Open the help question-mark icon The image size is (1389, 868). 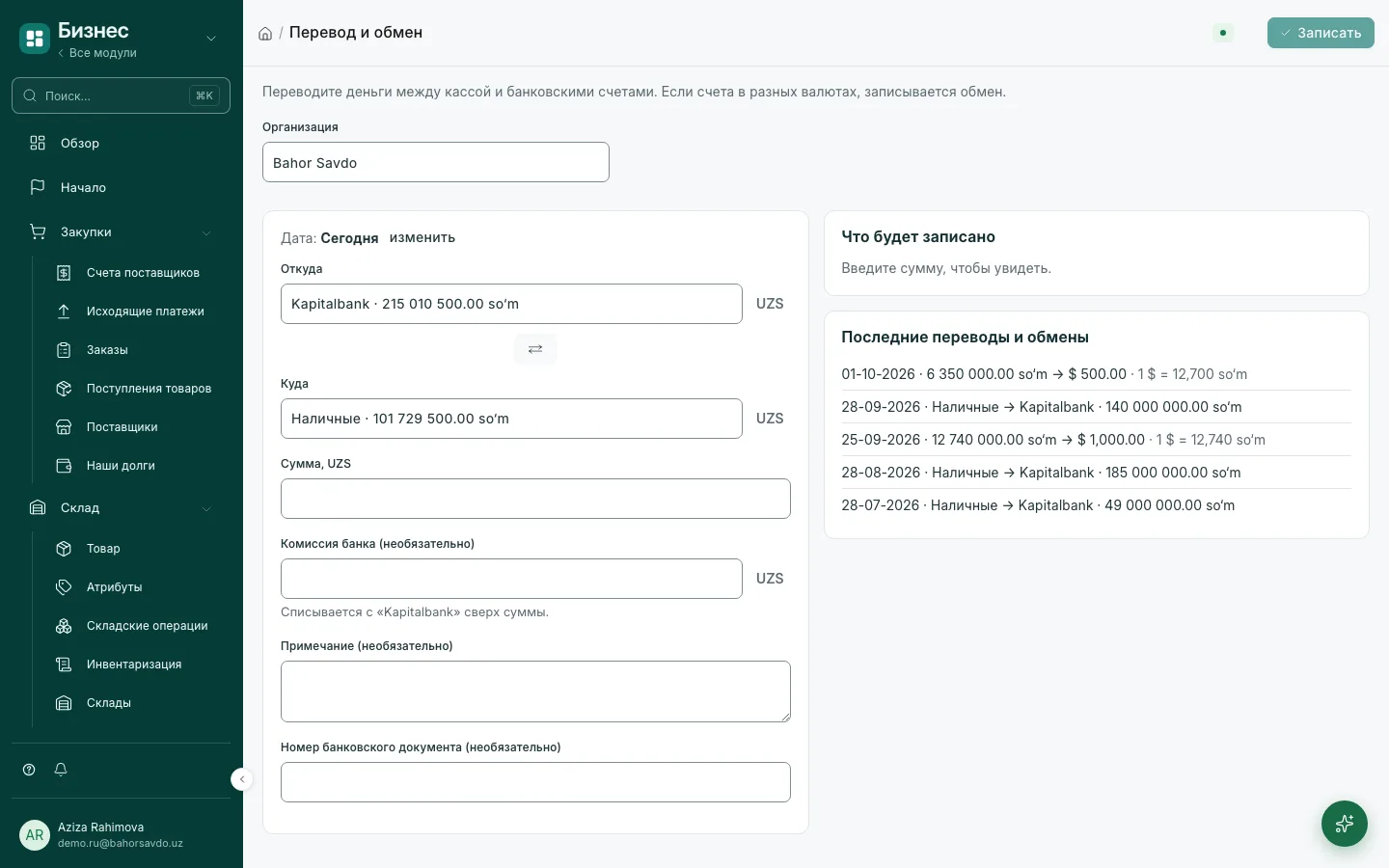29,770
